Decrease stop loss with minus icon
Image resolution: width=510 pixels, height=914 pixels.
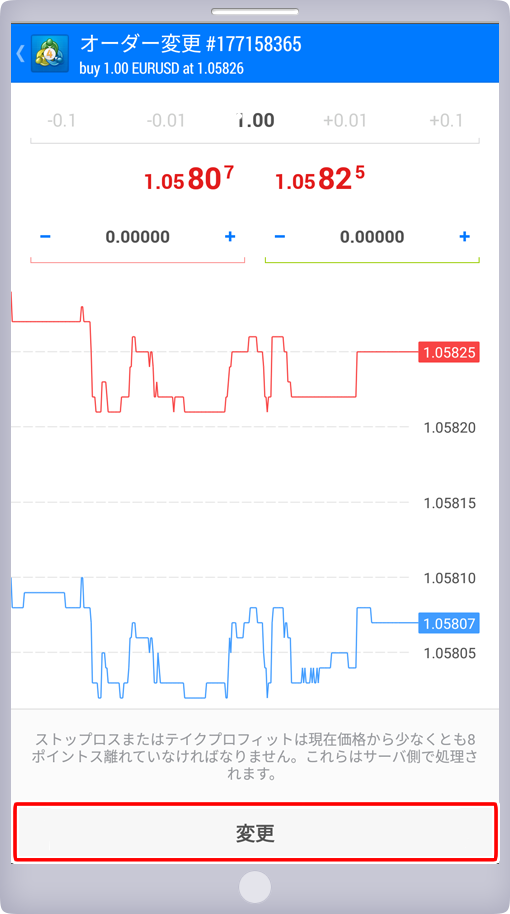pyautogui.click(x=45, y=237)
